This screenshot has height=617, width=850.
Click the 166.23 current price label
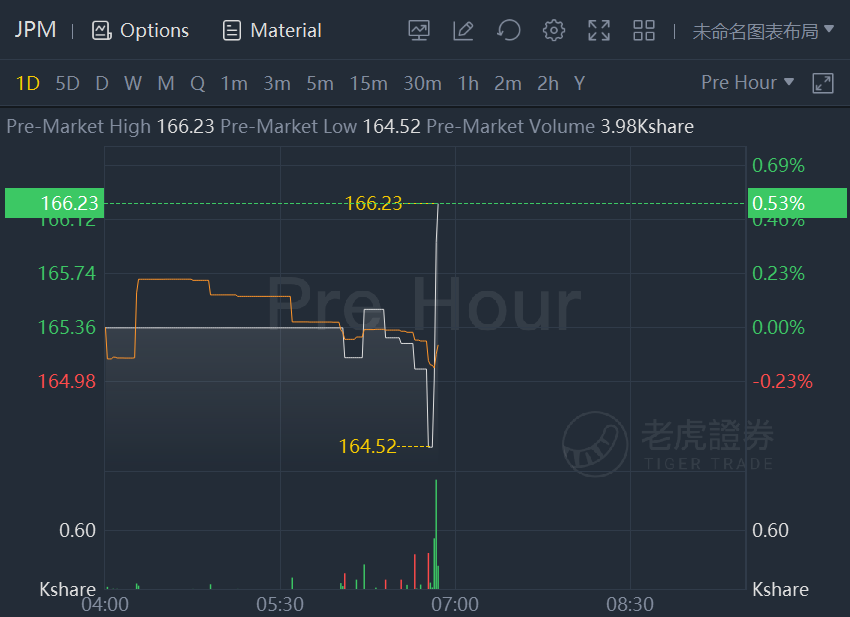[x=54, y=203]
